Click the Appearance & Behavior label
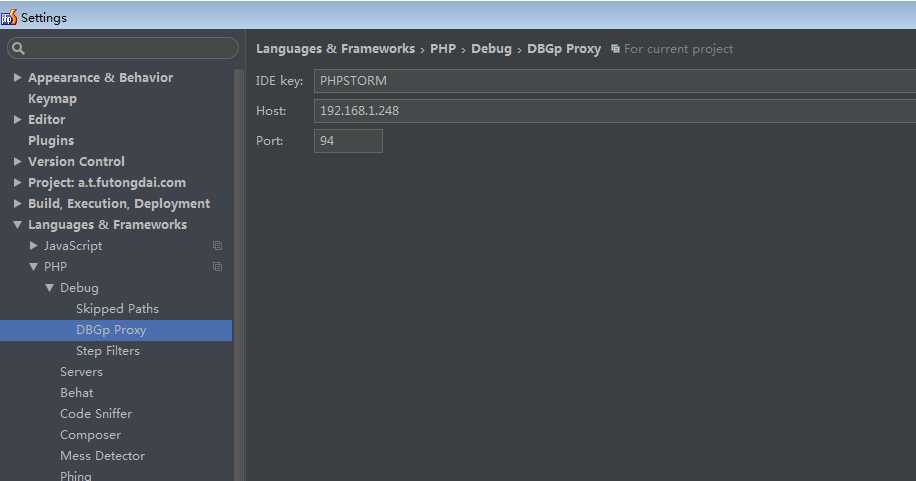 [x=100, y=78]
